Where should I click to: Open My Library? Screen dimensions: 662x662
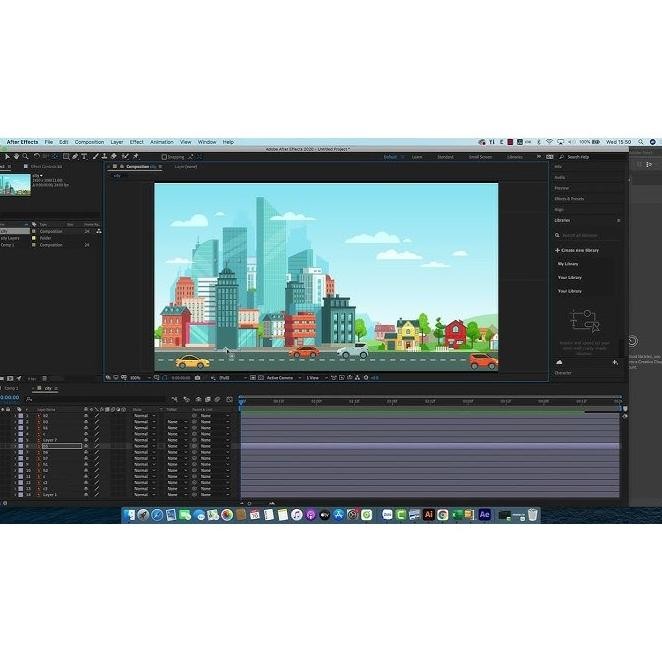(568, 264)
